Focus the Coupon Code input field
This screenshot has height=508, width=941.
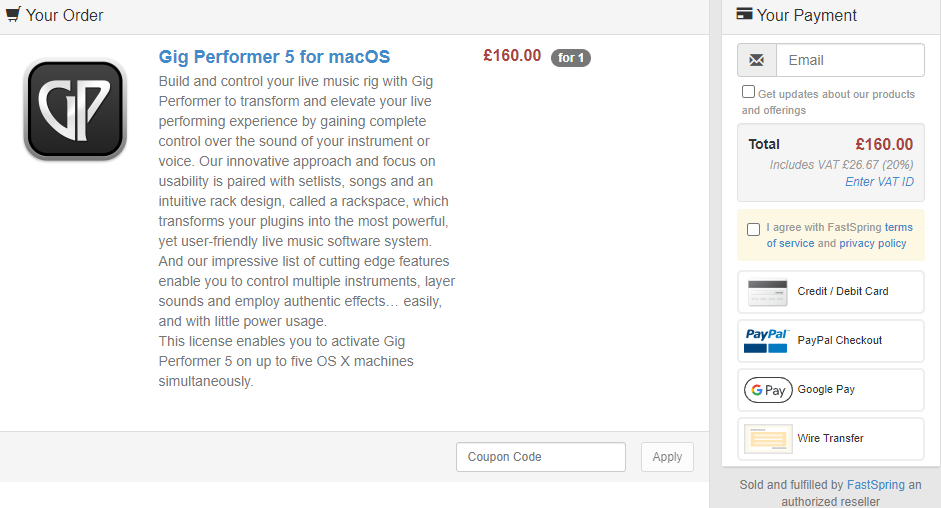(541, 457)
